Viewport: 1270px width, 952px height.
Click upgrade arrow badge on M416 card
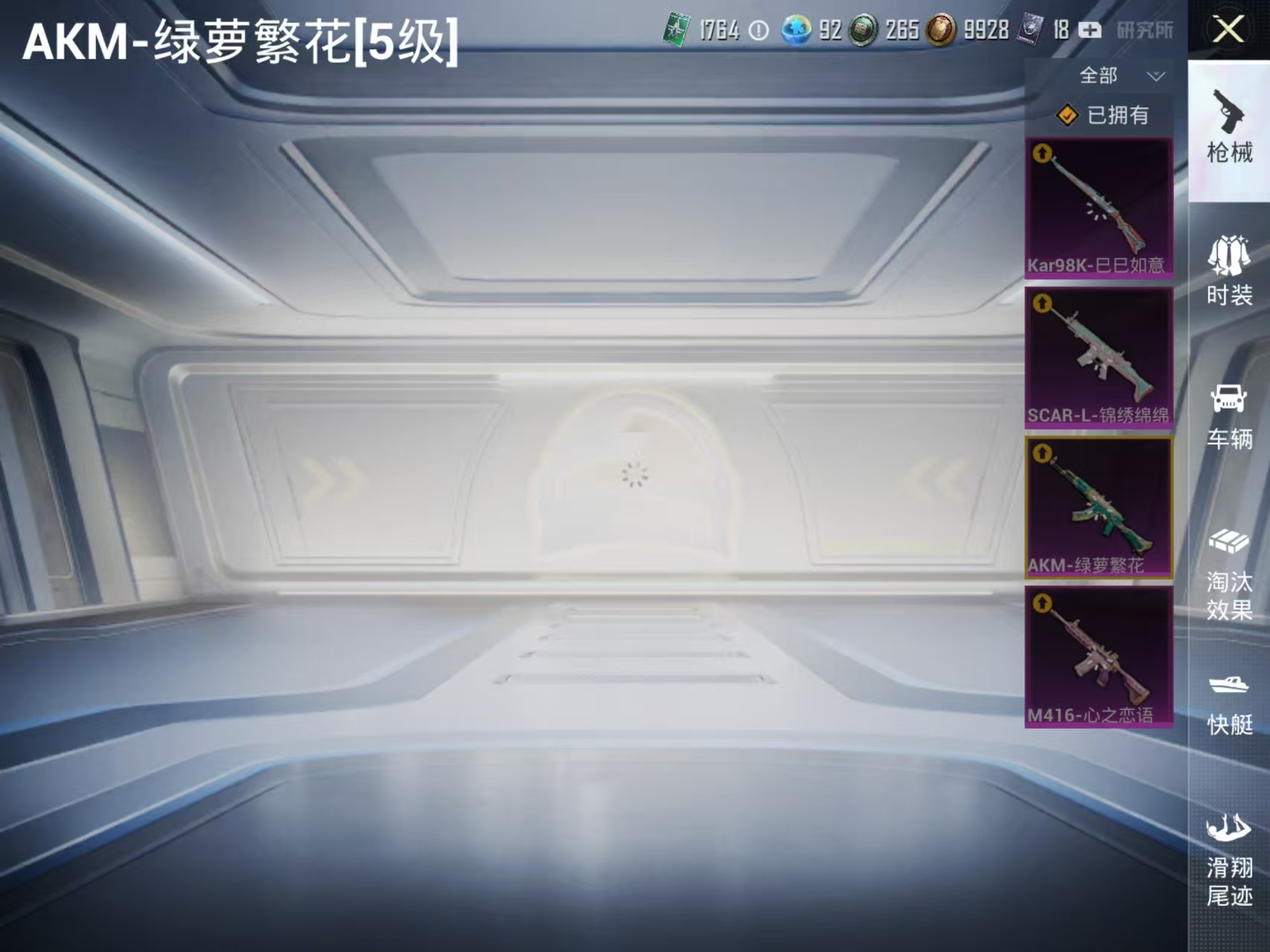point(1042,603)
